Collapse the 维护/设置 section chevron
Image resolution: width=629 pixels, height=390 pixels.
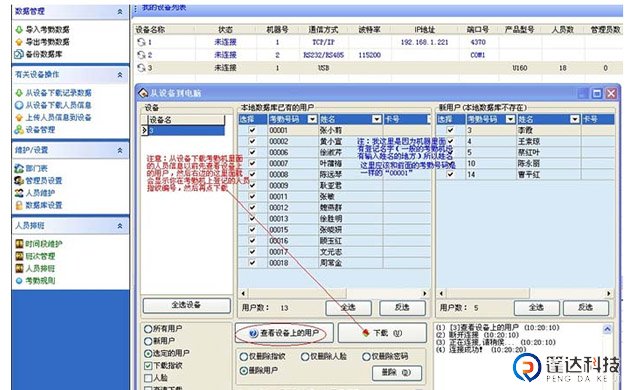click(x=120, y=150)
